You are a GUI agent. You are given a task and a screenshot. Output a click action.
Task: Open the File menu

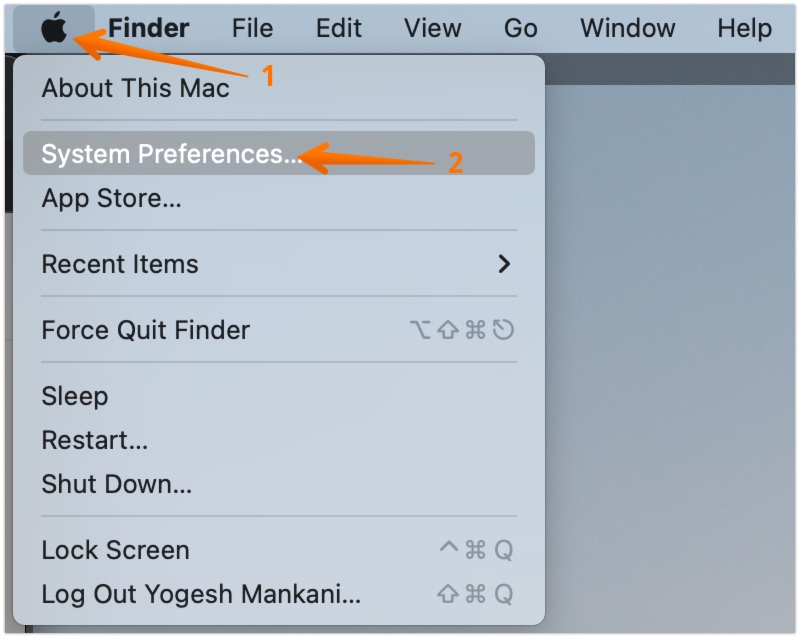click(x=251, y=28)
